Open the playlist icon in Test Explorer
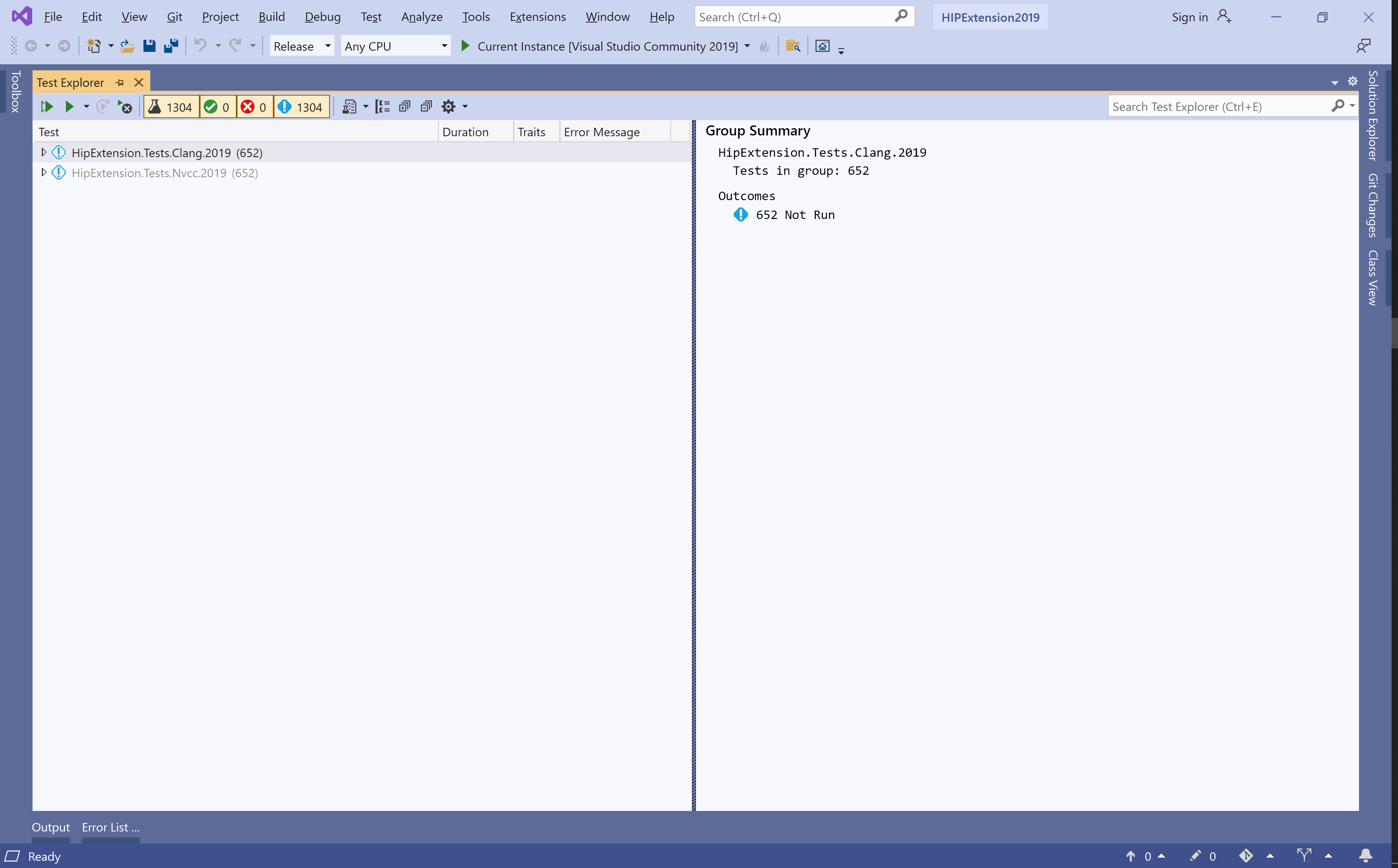The height and width of the screenshot is (868, 1398). pos(349,107)
